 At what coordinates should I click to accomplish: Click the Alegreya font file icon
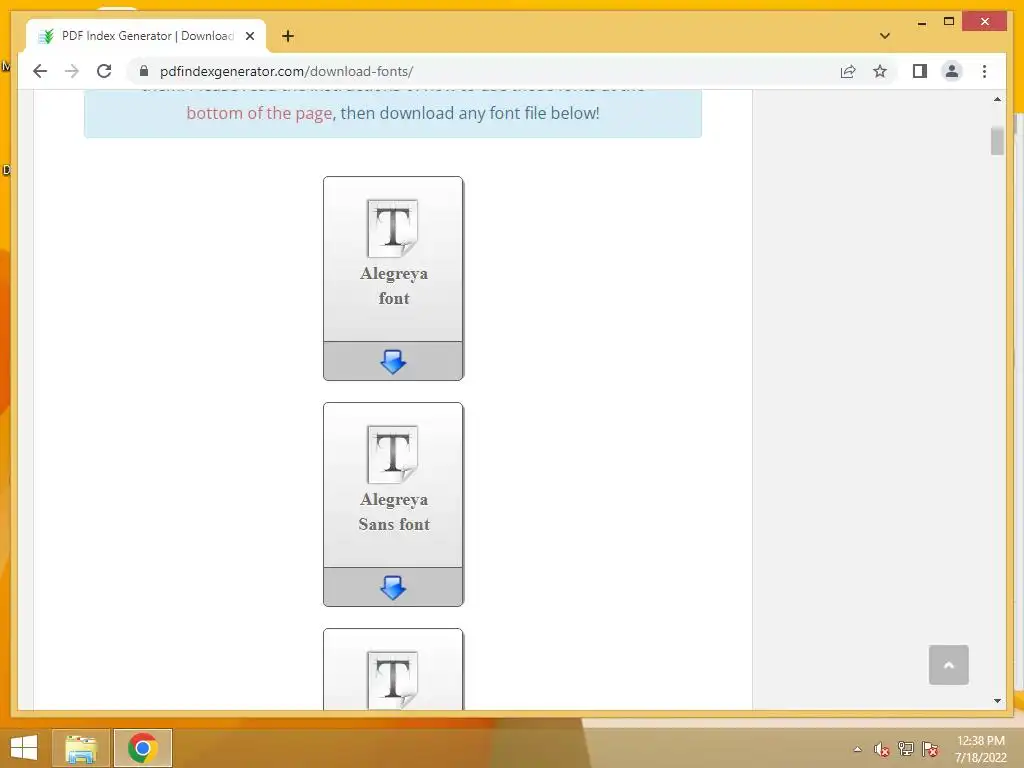pyautogui.click(x=392, y=228)
